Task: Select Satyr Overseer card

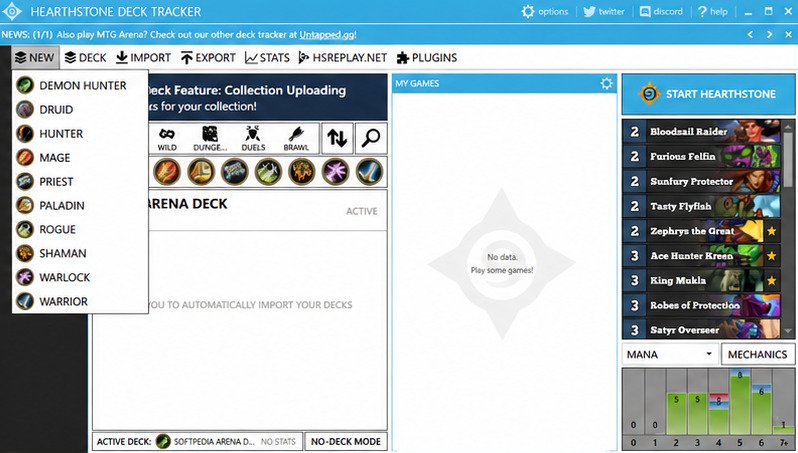Action: click(x=702, y=329)
